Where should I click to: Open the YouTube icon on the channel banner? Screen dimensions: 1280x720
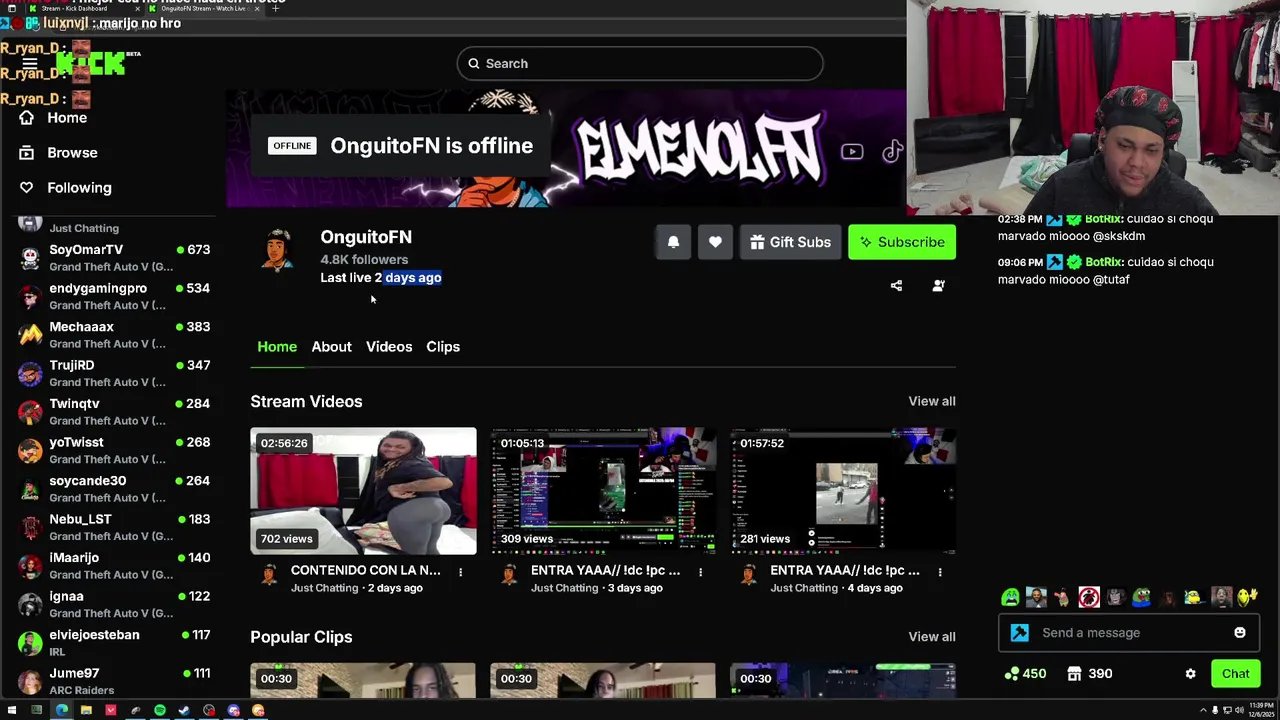pos(852,152)
